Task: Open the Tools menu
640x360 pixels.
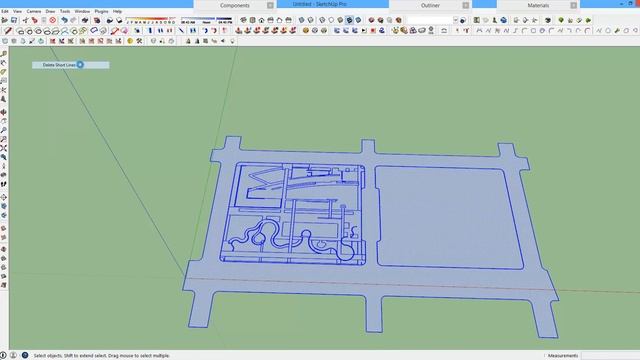Action: [65, 11]
